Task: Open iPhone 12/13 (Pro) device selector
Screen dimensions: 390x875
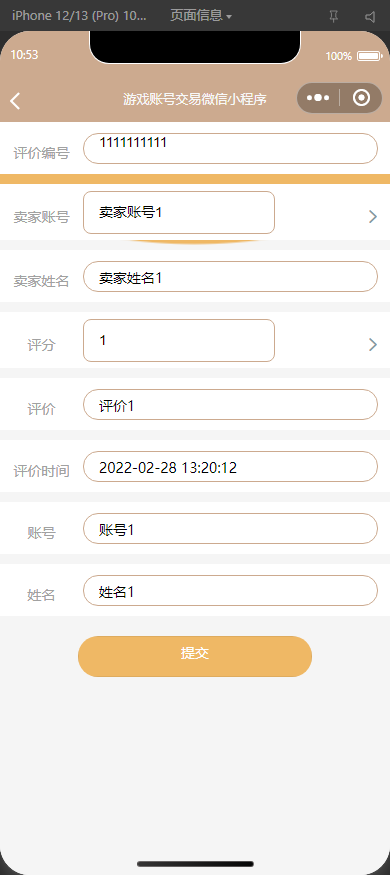Action: 79,16
